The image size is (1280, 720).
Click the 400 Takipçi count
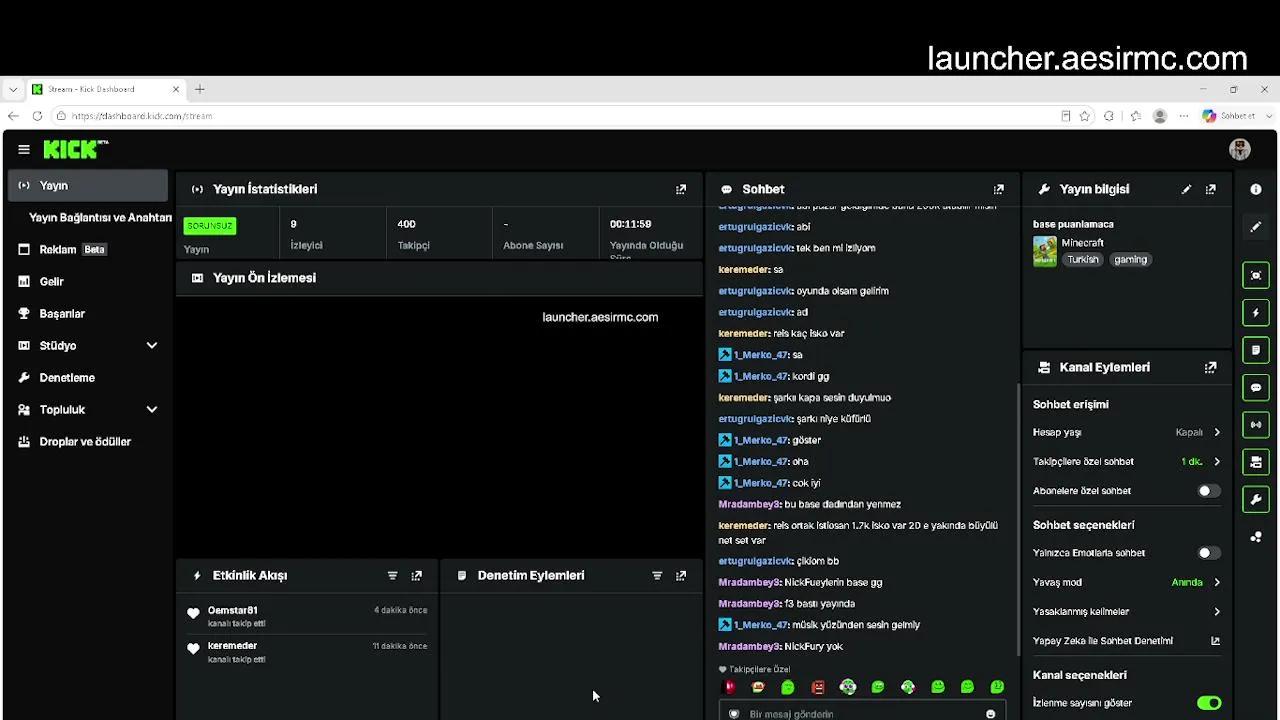[x=406, y=224]
